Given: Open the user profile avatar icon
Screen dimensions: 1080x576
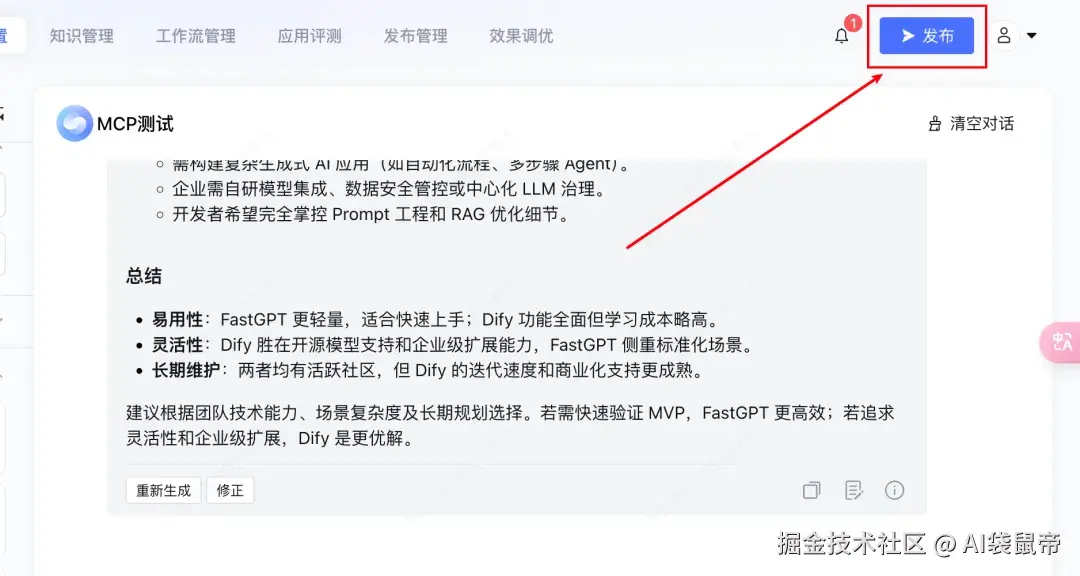Looking at the screenshot, I should click(x=1004, y=35).
